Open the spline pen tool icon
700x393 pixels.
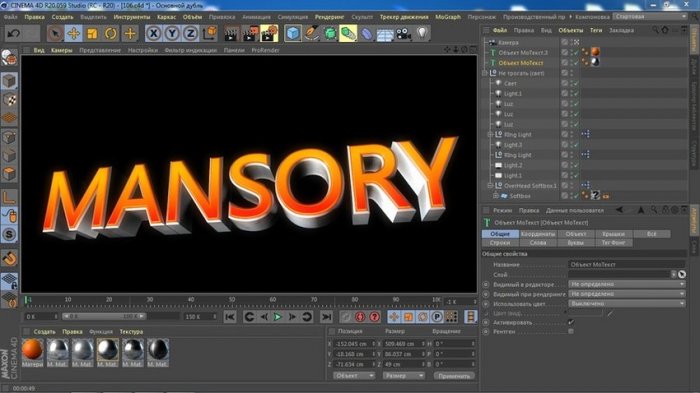tap(312, 33)
